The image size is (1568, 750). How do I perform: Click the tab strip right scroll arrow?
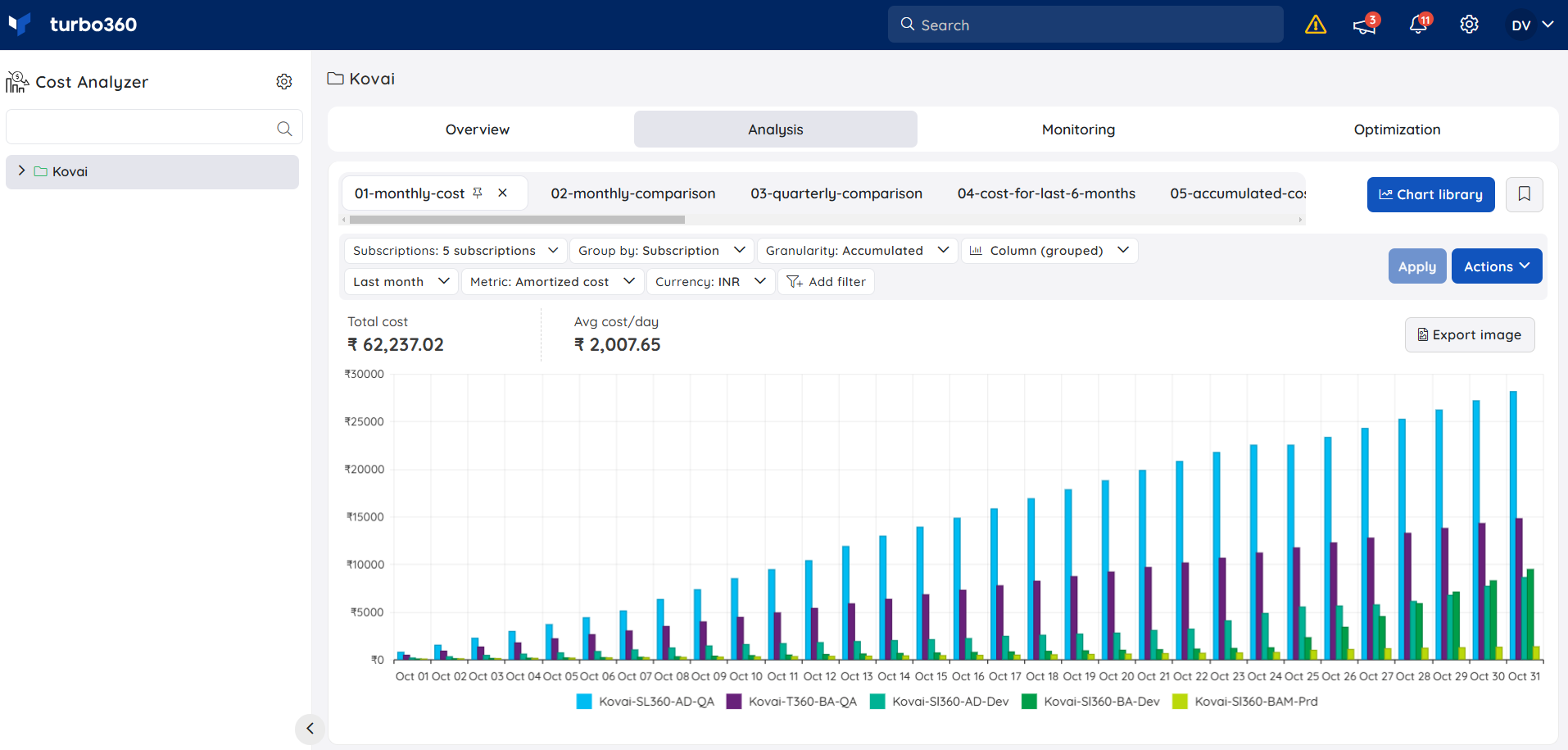(x=1300, y=220)
